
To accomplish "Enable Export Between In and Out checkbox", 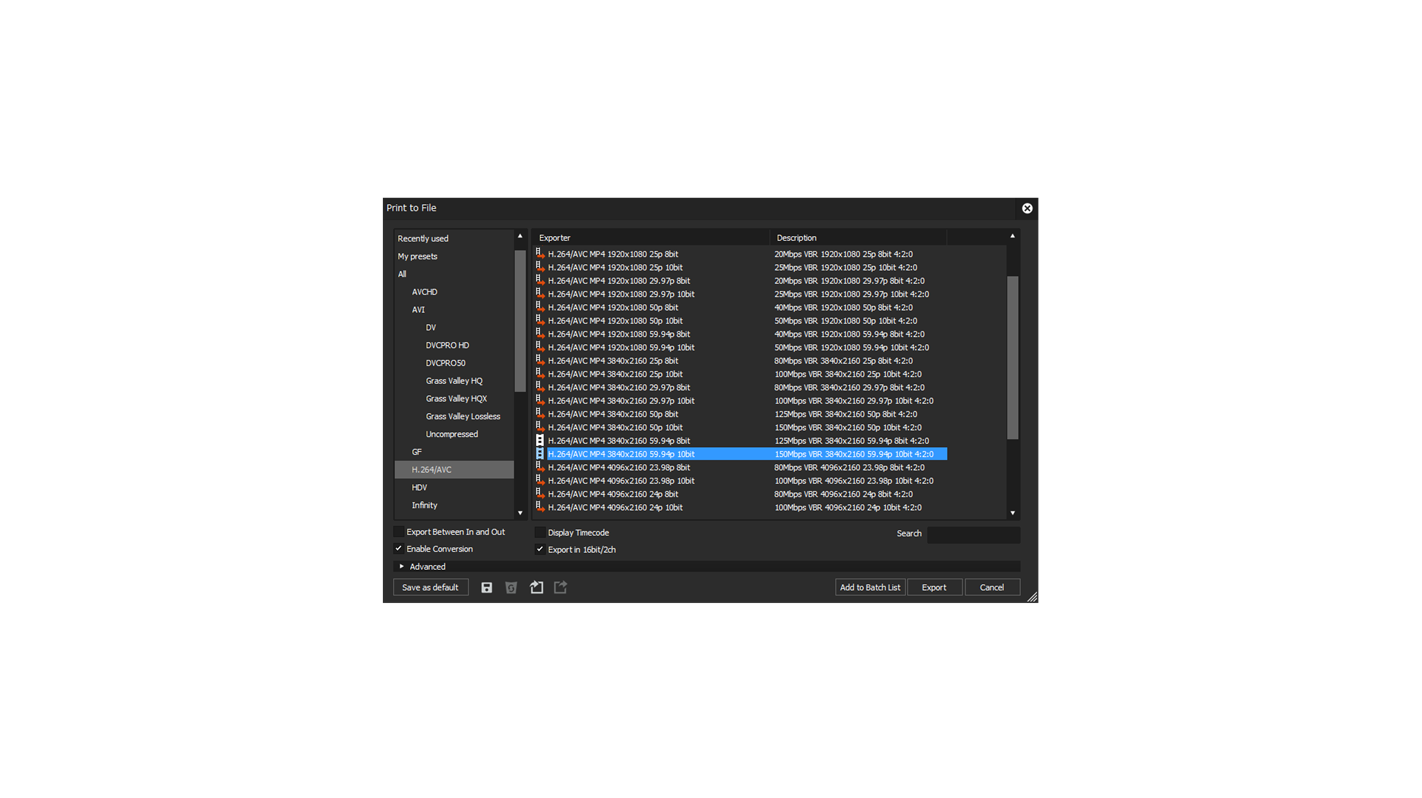I will 398,532.
